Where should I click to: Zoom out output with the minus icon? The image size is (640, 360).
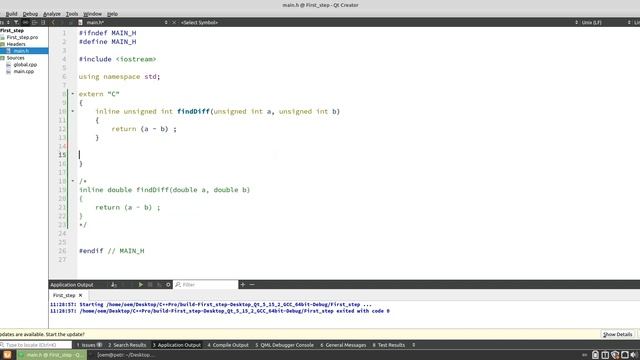(x=252, y=284)
